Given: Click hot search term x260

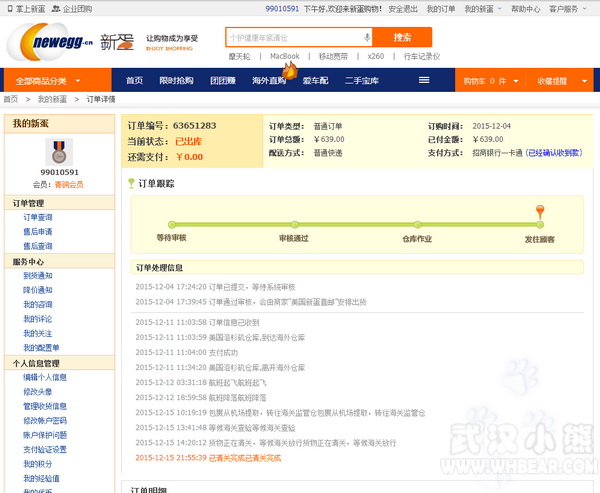Looking at the screenshot, I should (375, 56).
